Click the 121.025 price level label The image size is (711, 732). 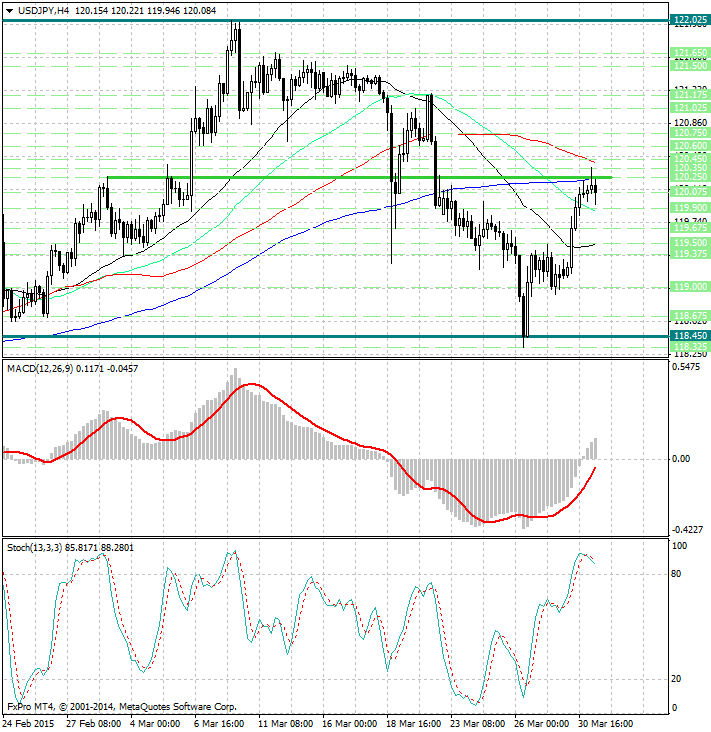(x=690, y=108)
